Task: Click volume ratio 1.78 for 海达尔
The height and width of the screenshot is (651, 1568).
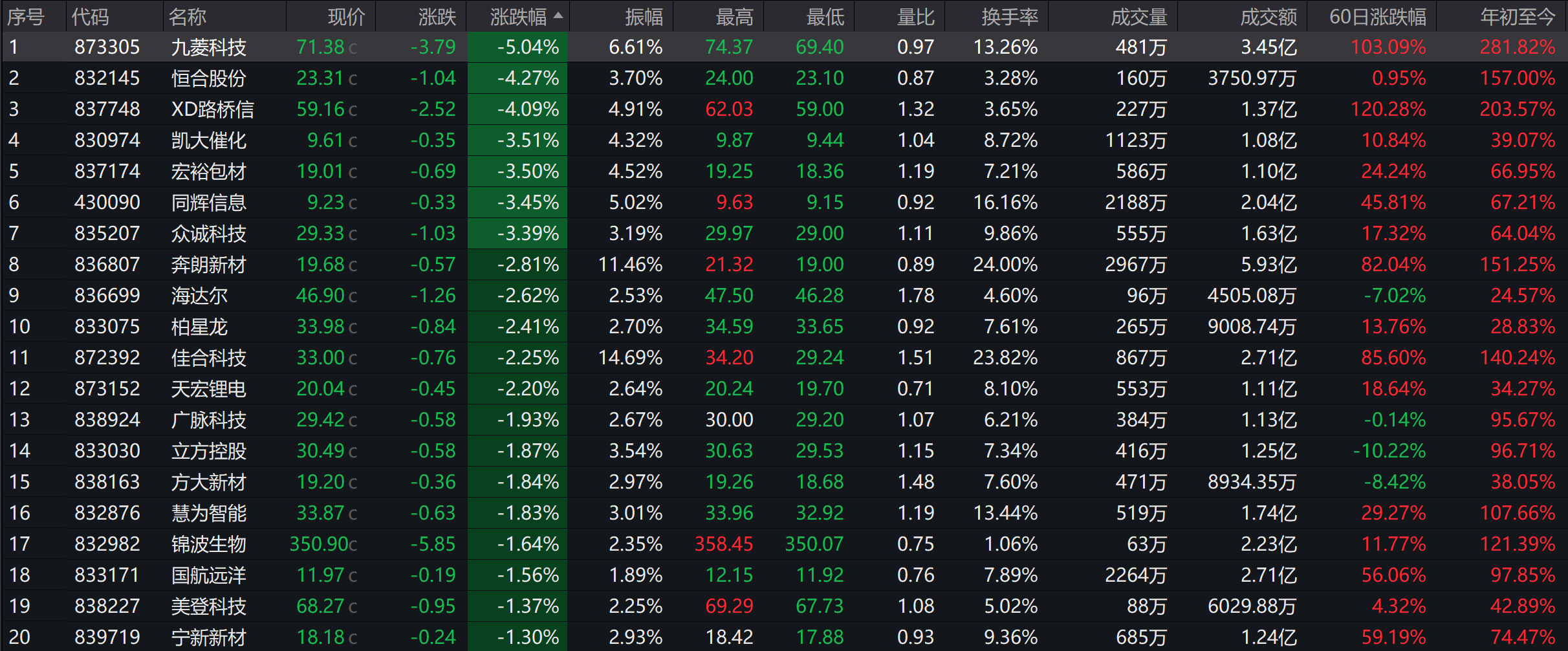Action: tap(916, 296)
